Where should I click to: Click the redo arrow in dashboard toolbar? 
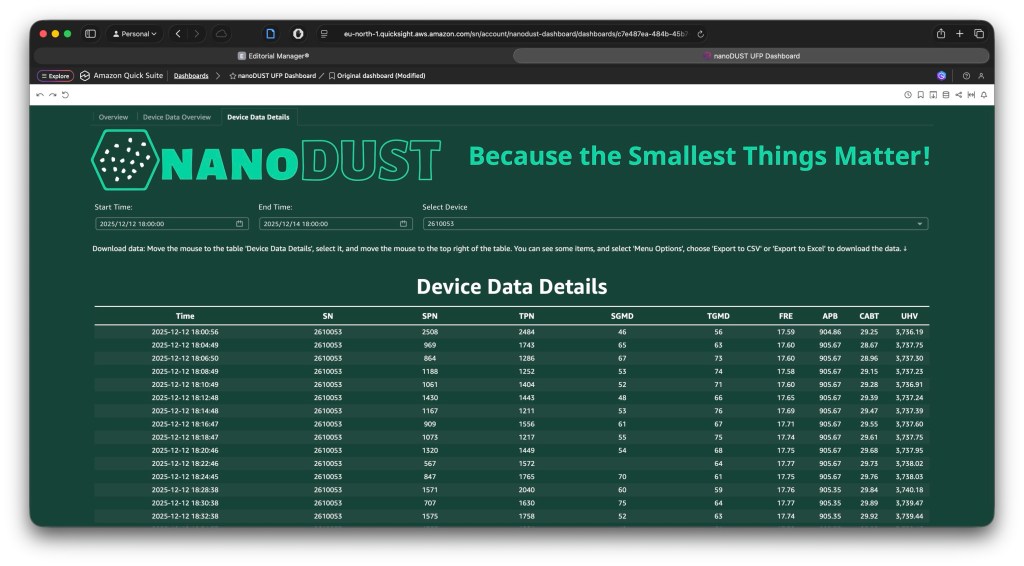(52, 95)
